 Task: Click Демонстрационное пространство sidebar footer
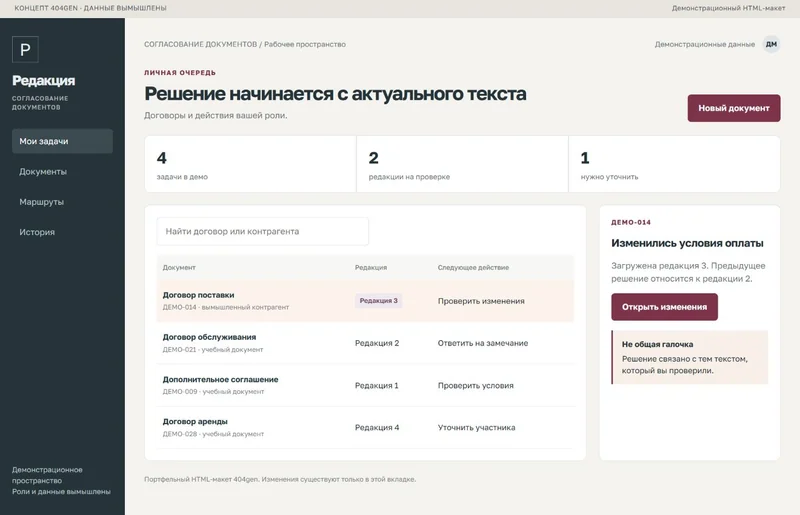pos(47,475)
